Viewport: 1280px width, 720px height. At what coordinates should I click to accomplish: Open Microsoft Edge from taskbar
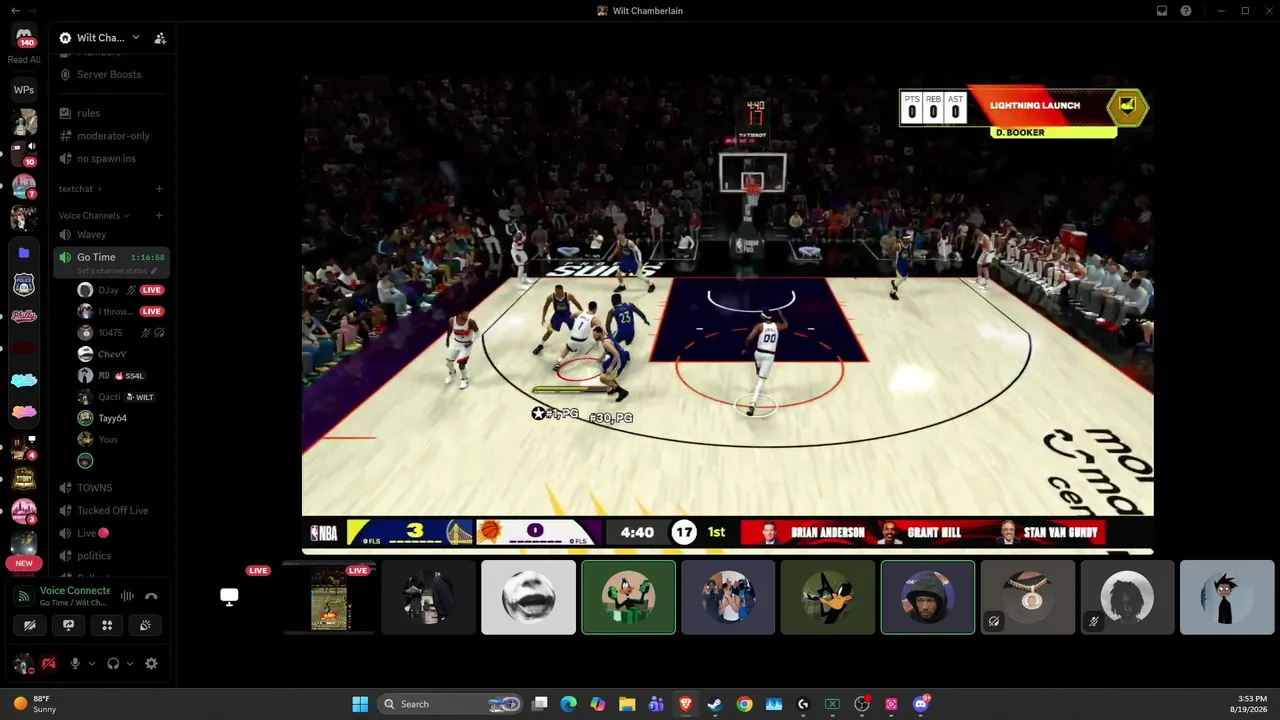coord(569,704)
